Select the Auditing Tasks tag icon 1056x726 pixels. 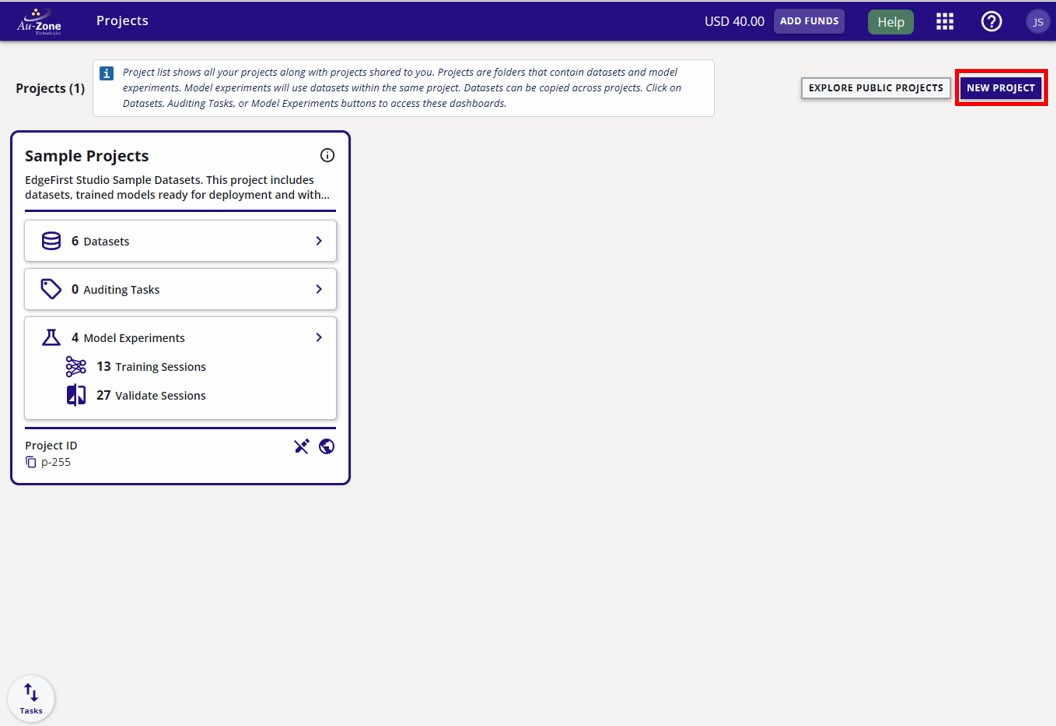52,289
